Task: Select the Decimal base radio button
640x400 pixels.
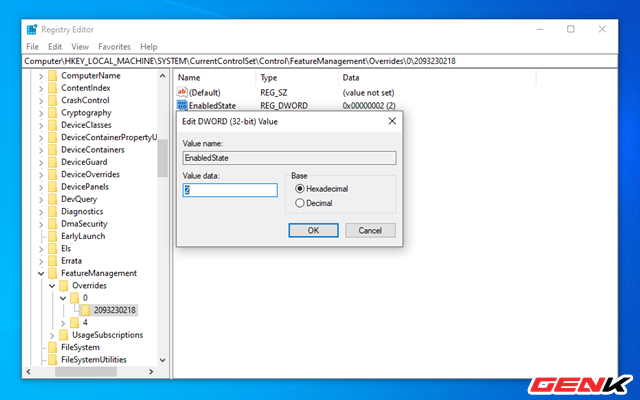Action: pos(300,203)
